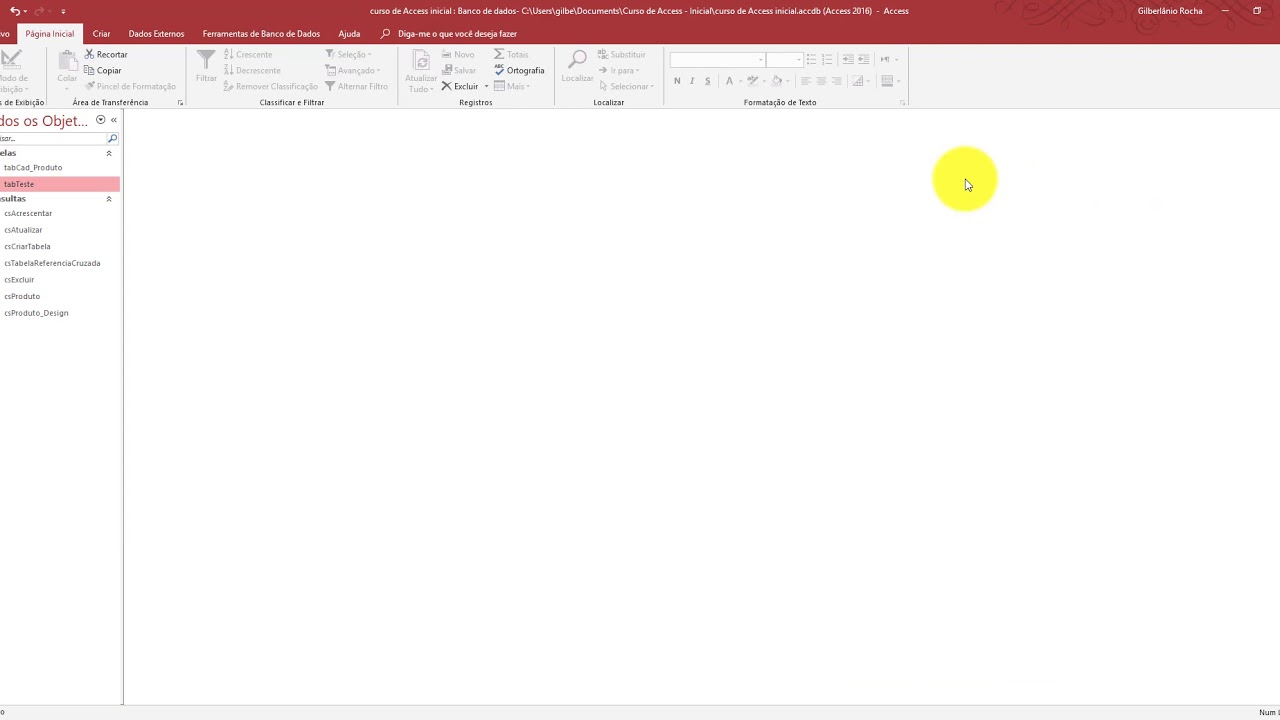The image size is (1280, 720).
Task: Open the Excluir dropdown arrow
Action: 486,86
